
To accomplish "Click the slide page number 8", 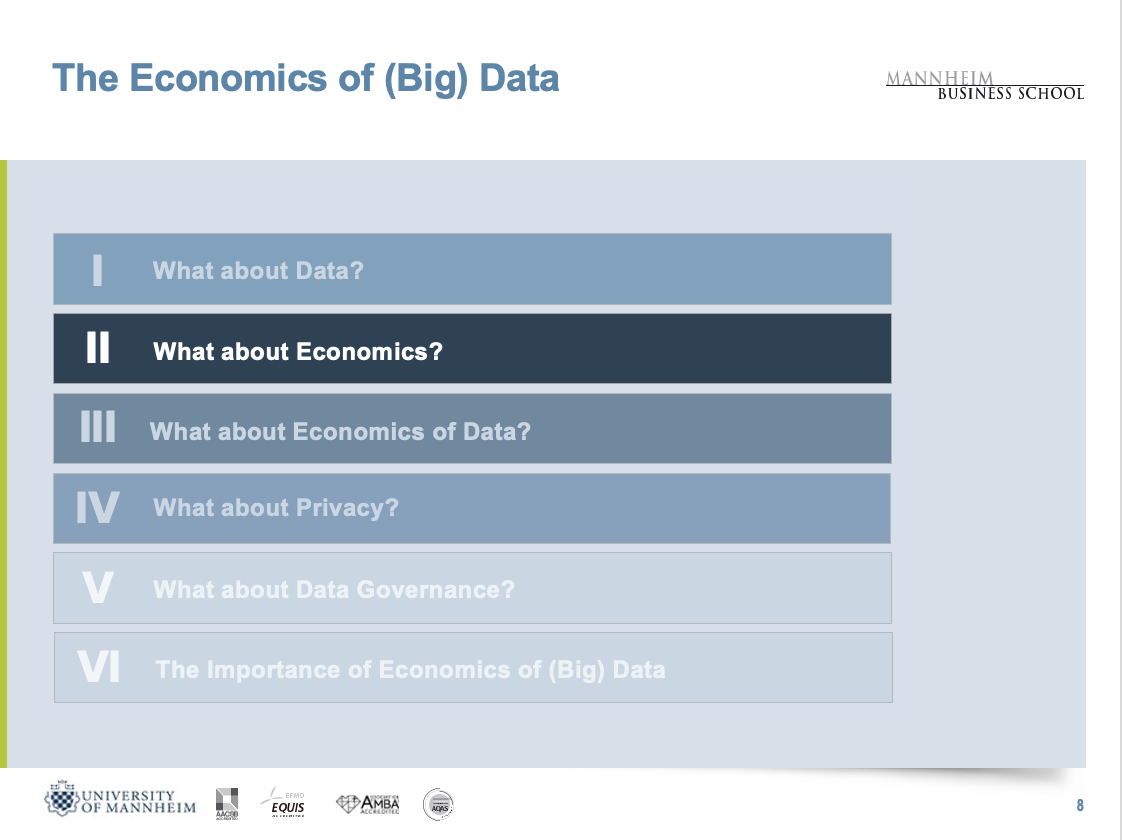I will [1080, 806].
